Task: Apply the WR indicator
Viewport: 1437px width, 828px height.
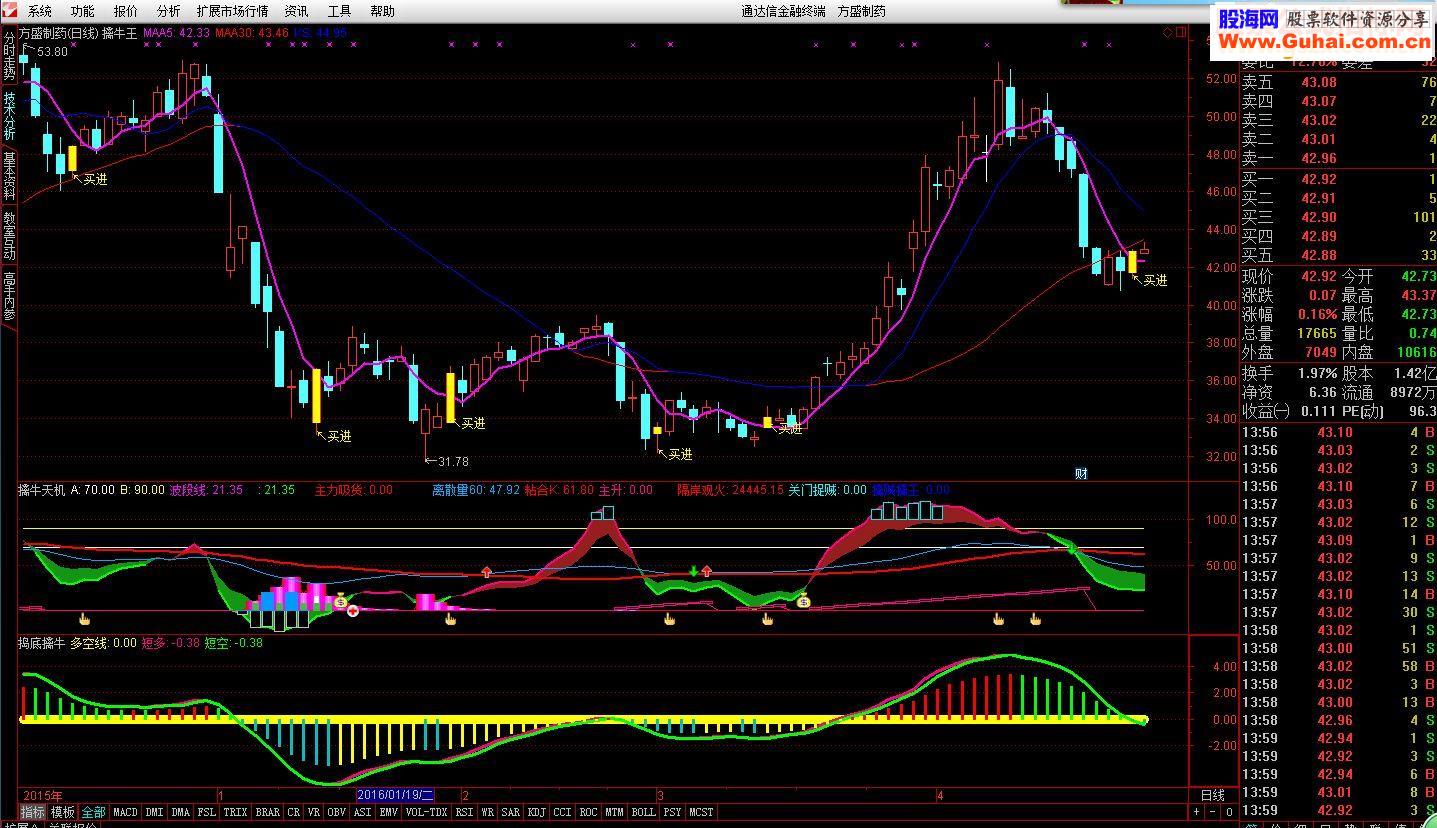Action: pyautogui.click(x=488, y=812)
